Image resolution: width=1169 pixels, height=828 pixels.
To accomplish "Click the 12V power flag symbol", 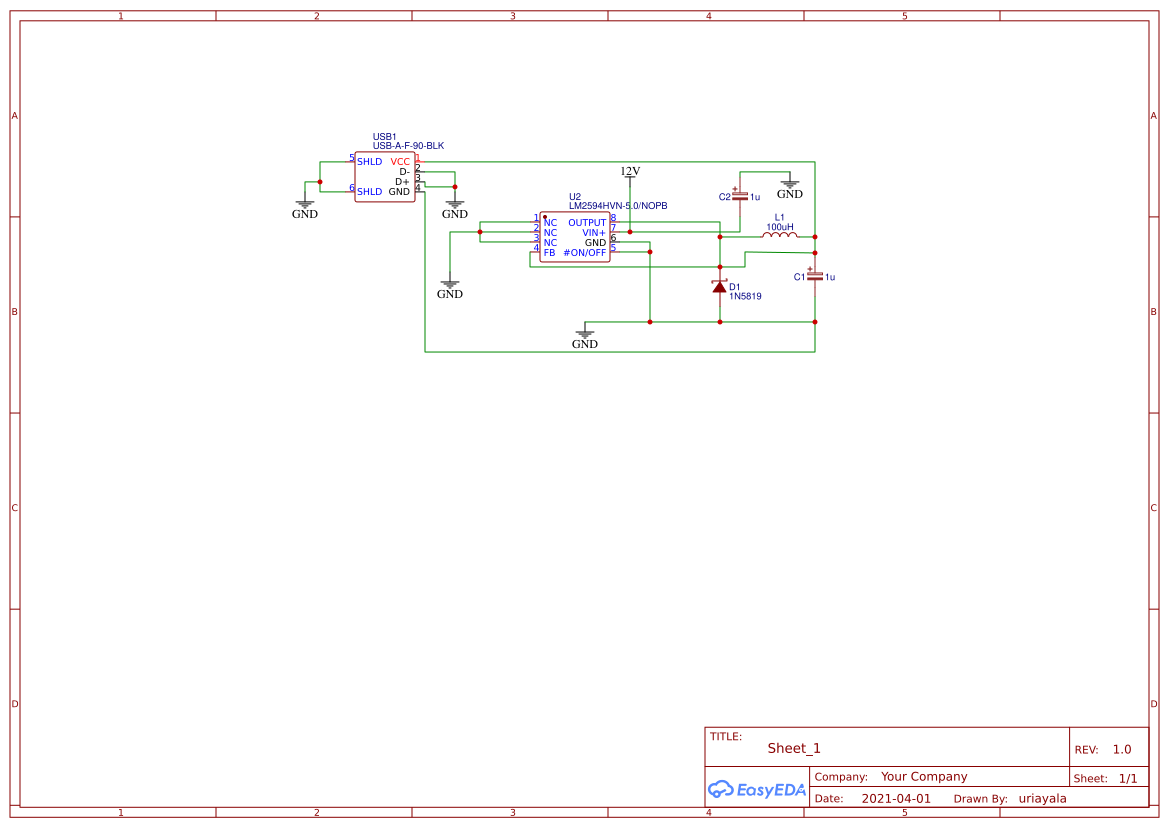I will 628,175.
